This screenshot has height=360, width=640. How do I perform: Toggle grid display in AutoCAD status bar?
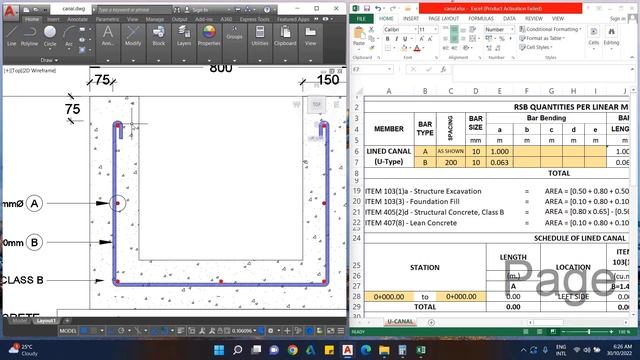point(84,331)
